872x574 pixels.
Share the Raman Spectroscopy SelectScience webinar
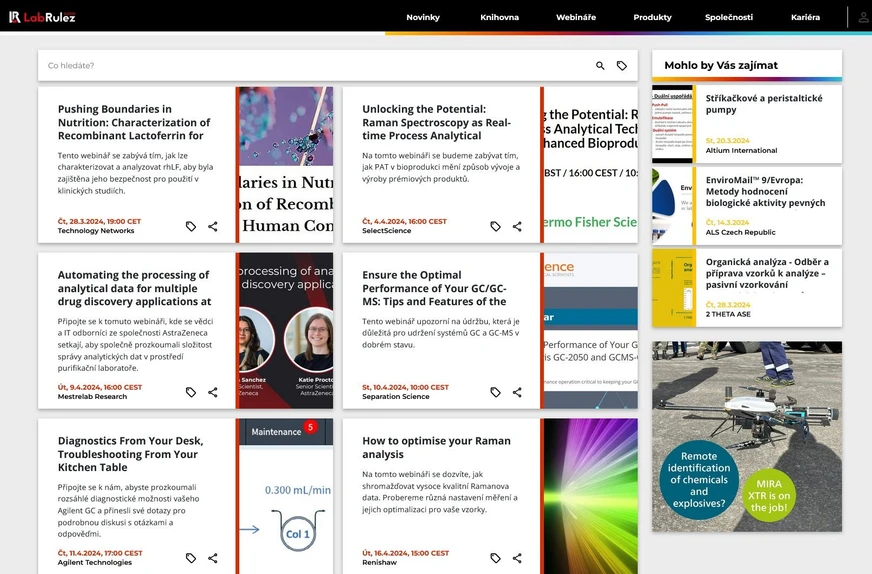pos(517,227)
